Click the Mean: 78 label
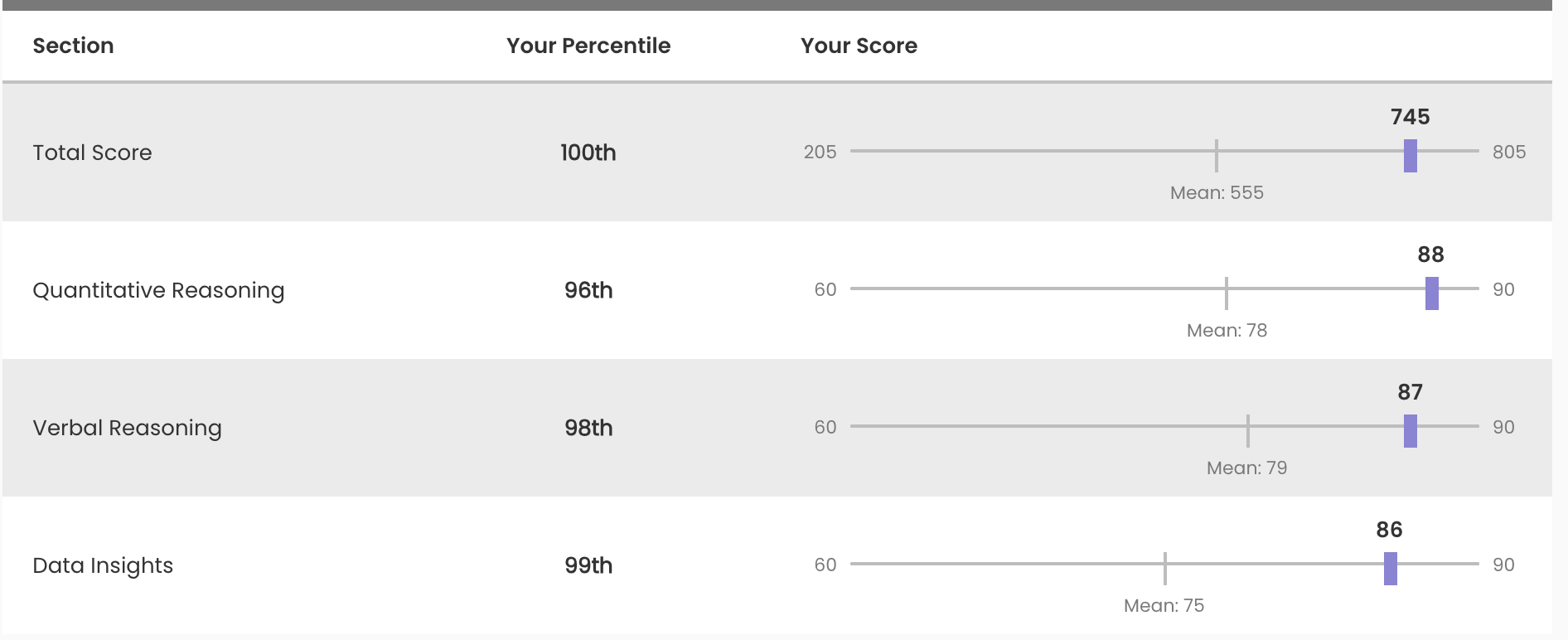Image resolution: width=1568 pixels, height=640 pixels. (x=1227, y=331)
